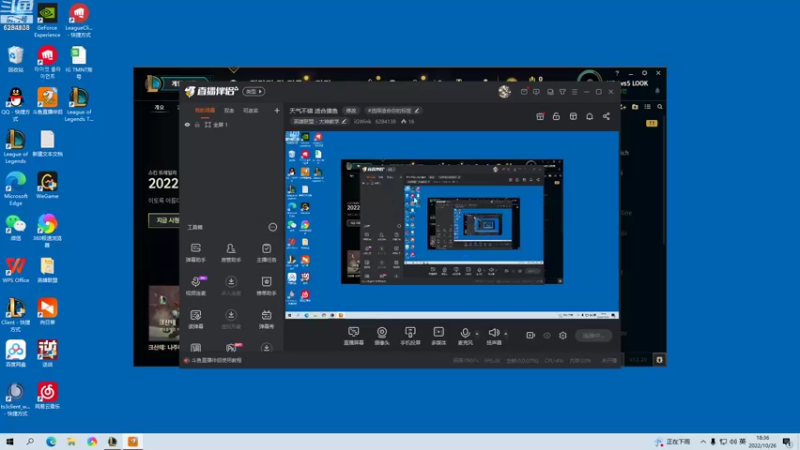800x450 pixels.
Task: Switch to the second scene tab
Action: point(229,110)
